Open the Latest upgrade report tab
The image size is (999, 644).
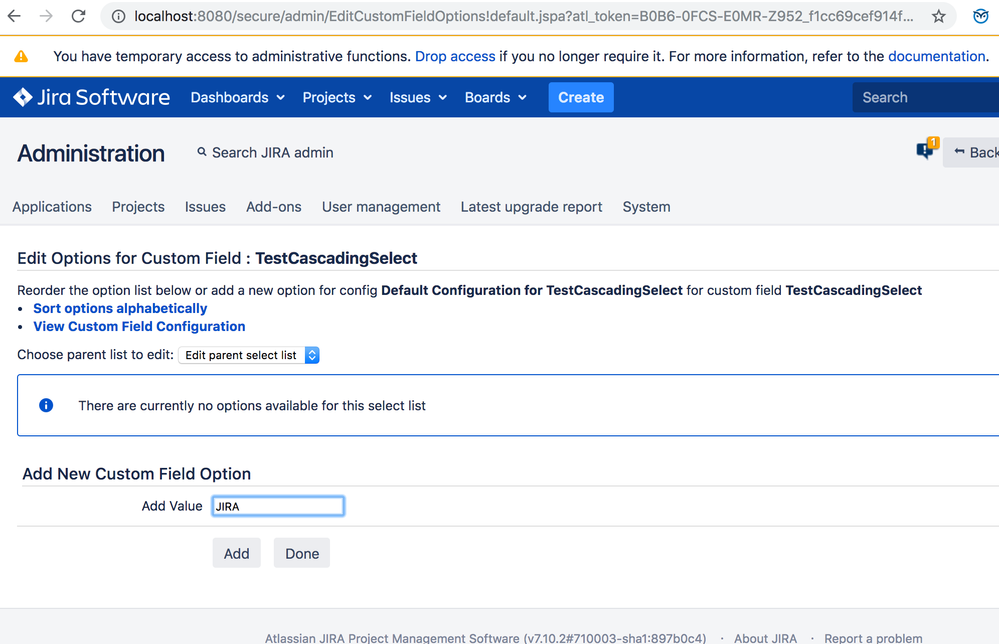pos(531,207)
